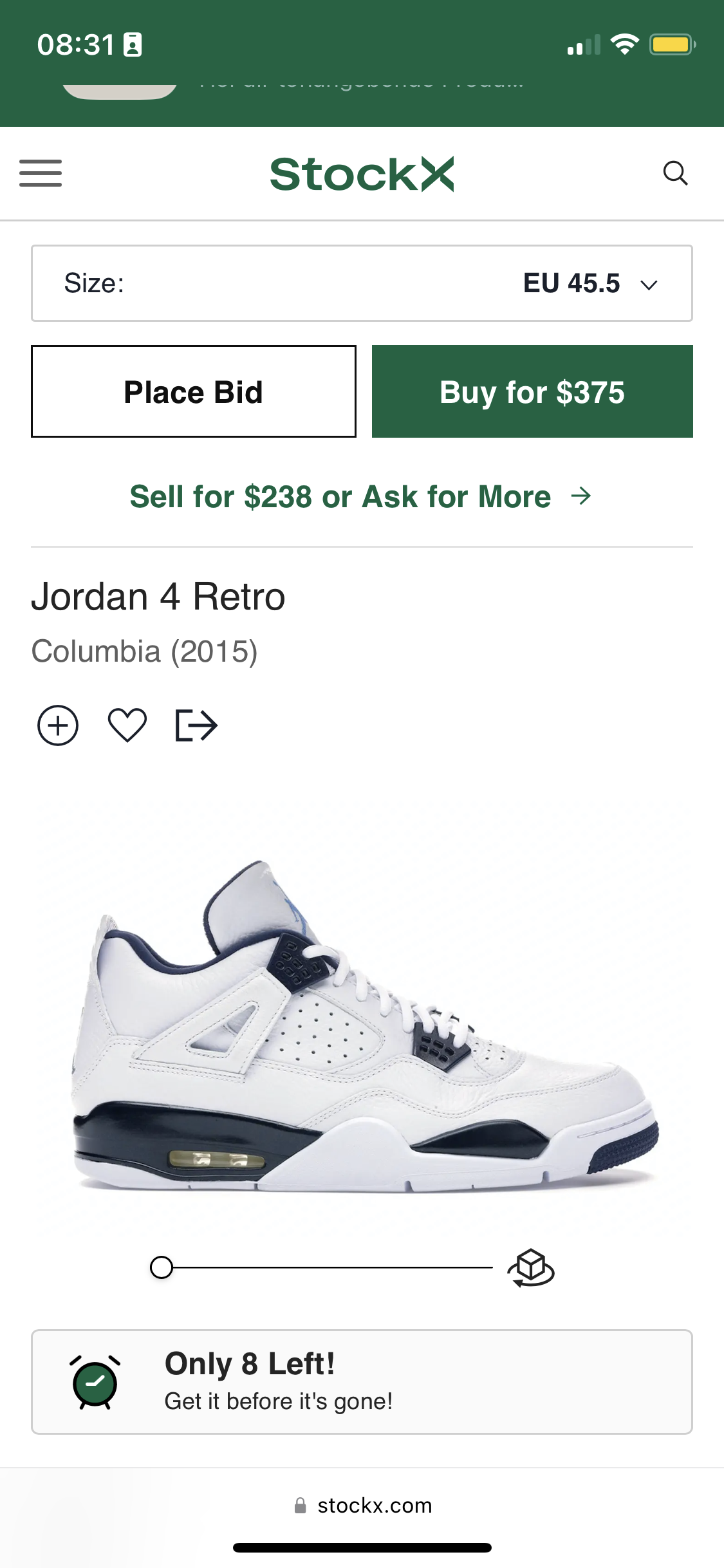Tap the status bar clock showing 08:31
The height and width of the screenshot is (1568, 724).
coord(76,45)
